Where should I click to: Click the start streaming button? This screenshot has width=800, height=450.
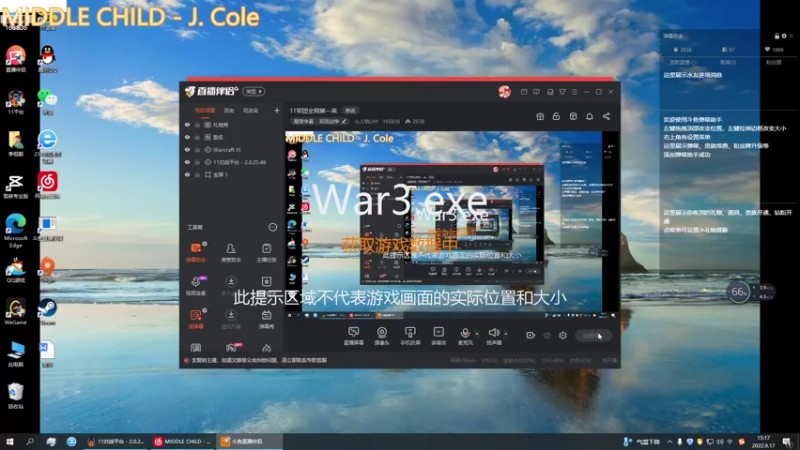(593, 336)
